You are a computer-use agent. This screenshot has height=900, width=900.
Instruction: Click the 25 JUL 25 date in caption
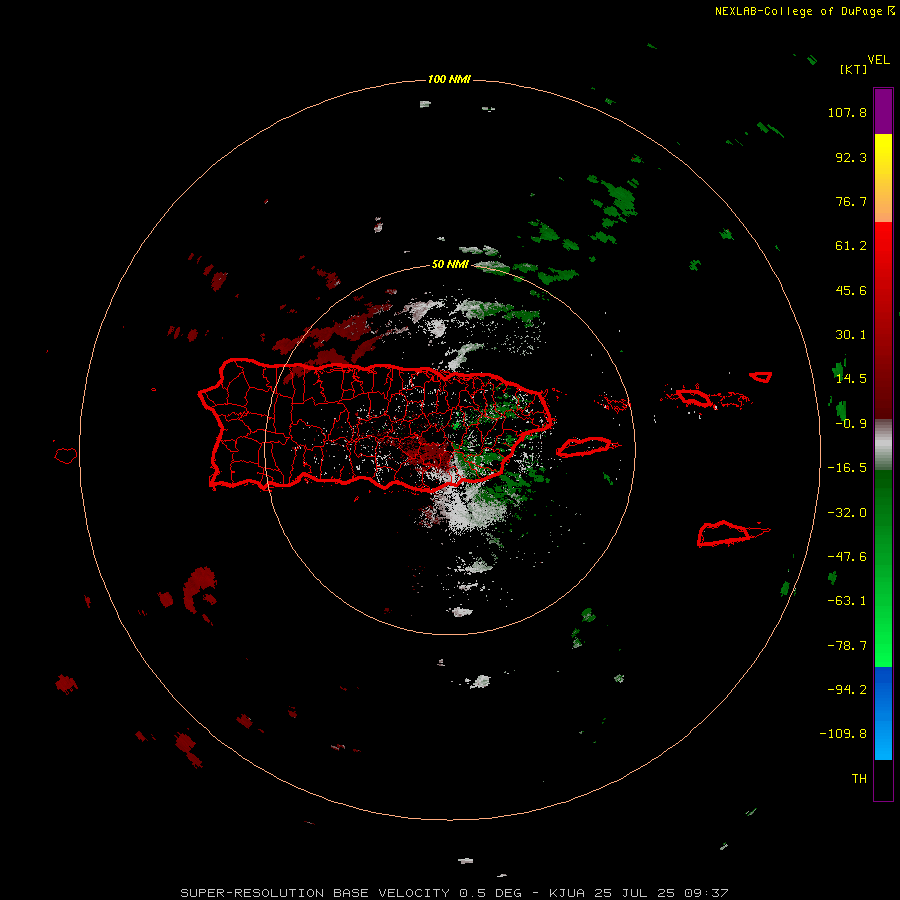[x=636, y=893]
